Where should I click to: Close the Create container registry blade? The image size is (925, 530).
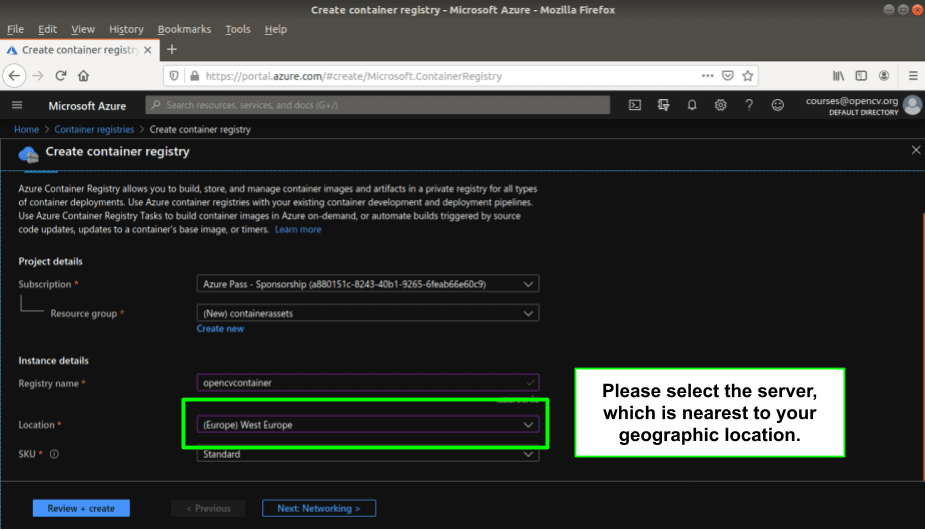point(916,150)
